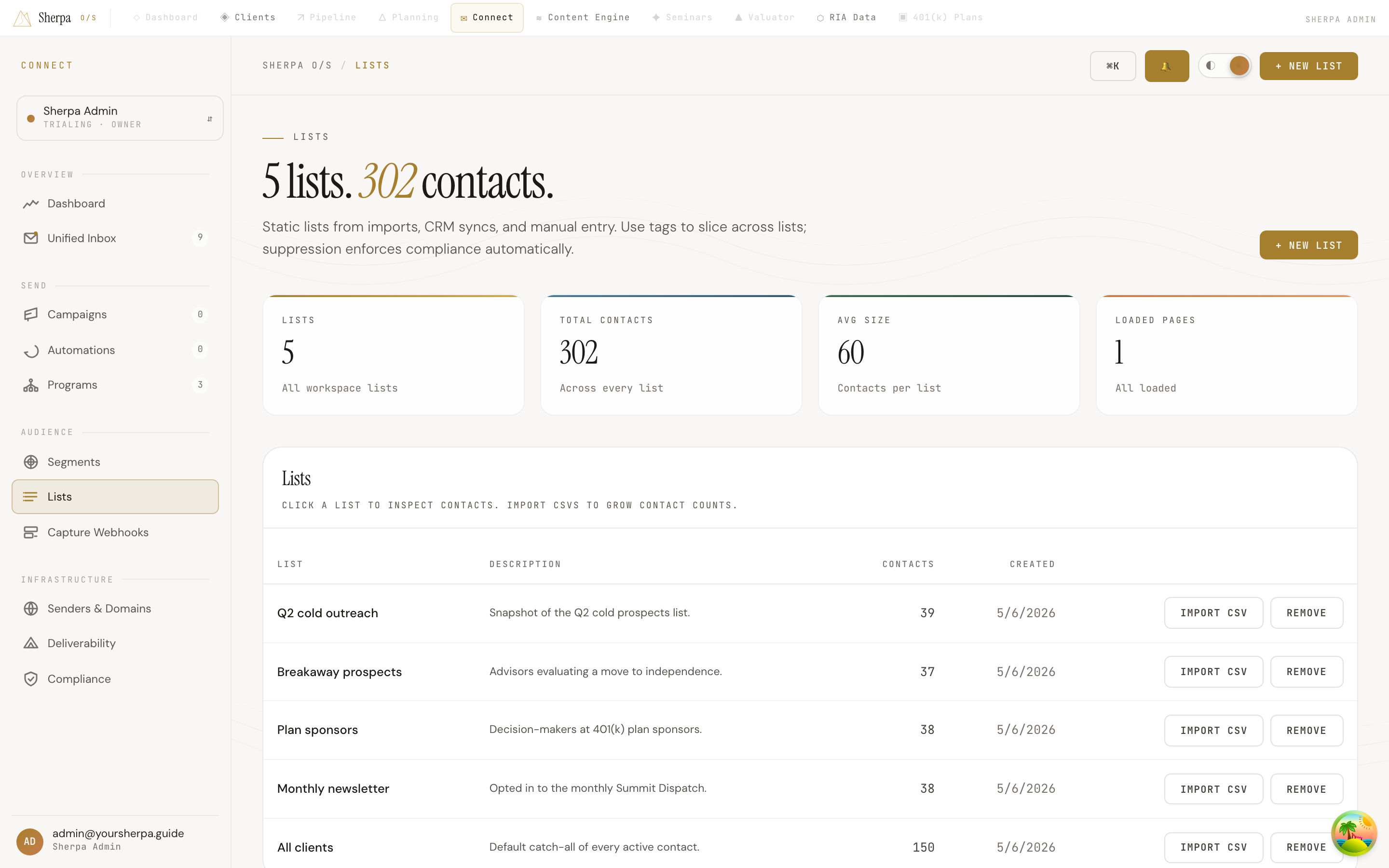Click admin@yoursherpa.guide account email
This screenshot has height=868, width=1389.
[x=118, y=833]
